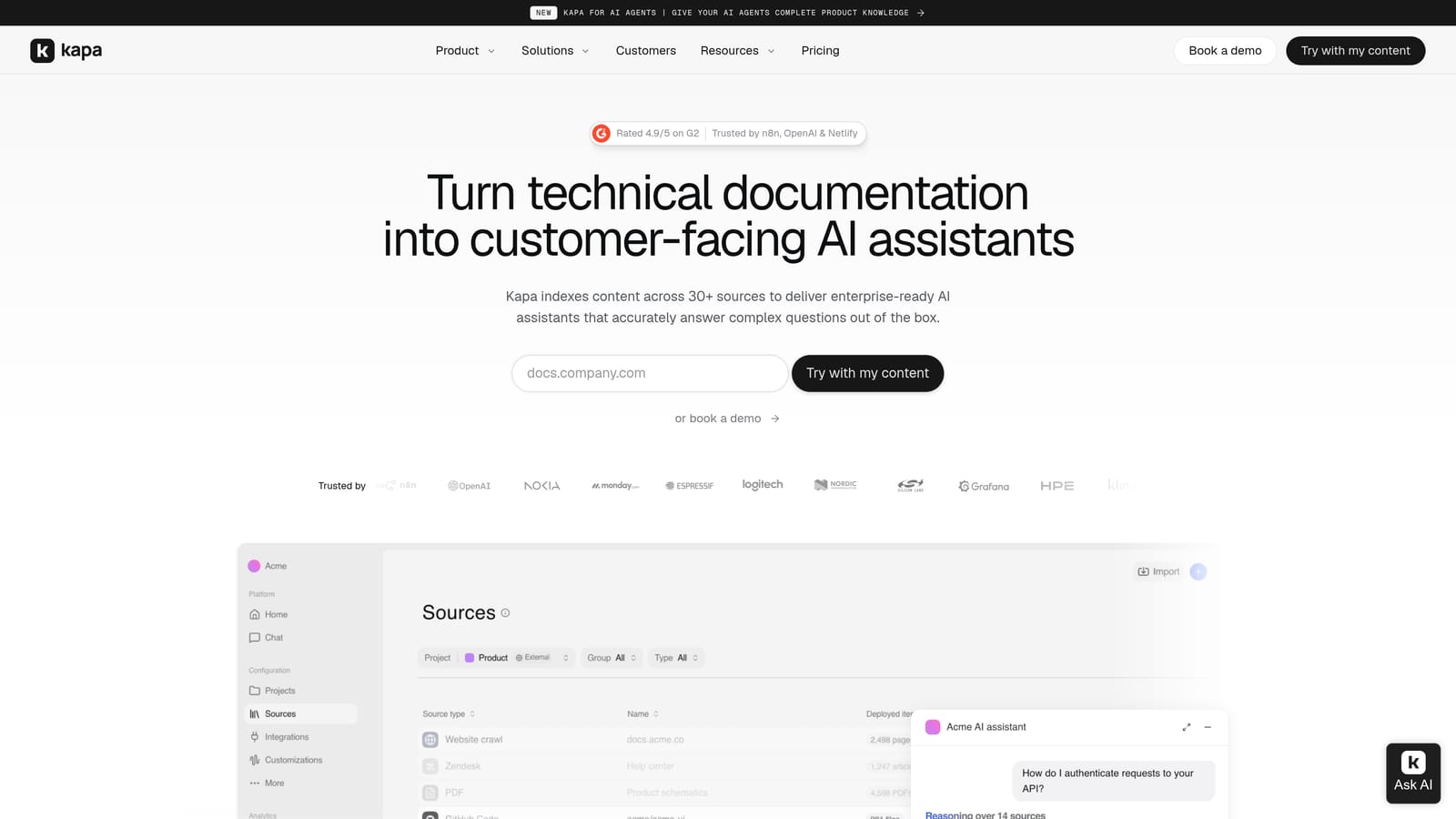Open the Project Product selector dropdown

497,658
